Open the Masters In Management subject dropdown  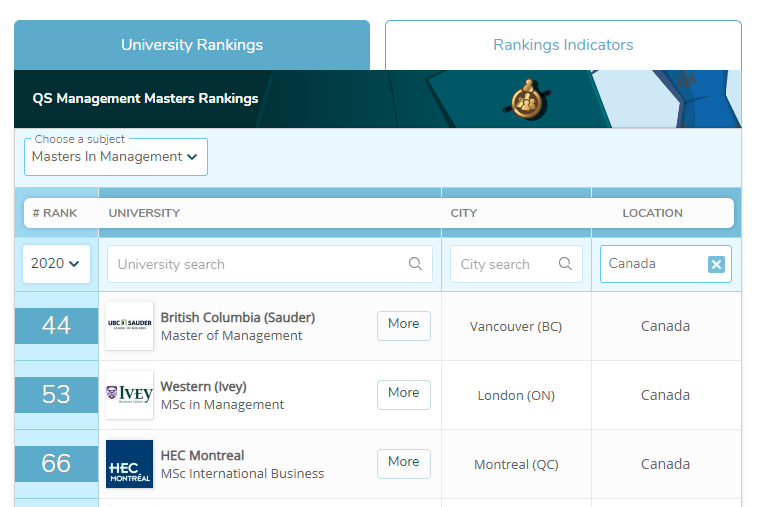tap(116, 157)
